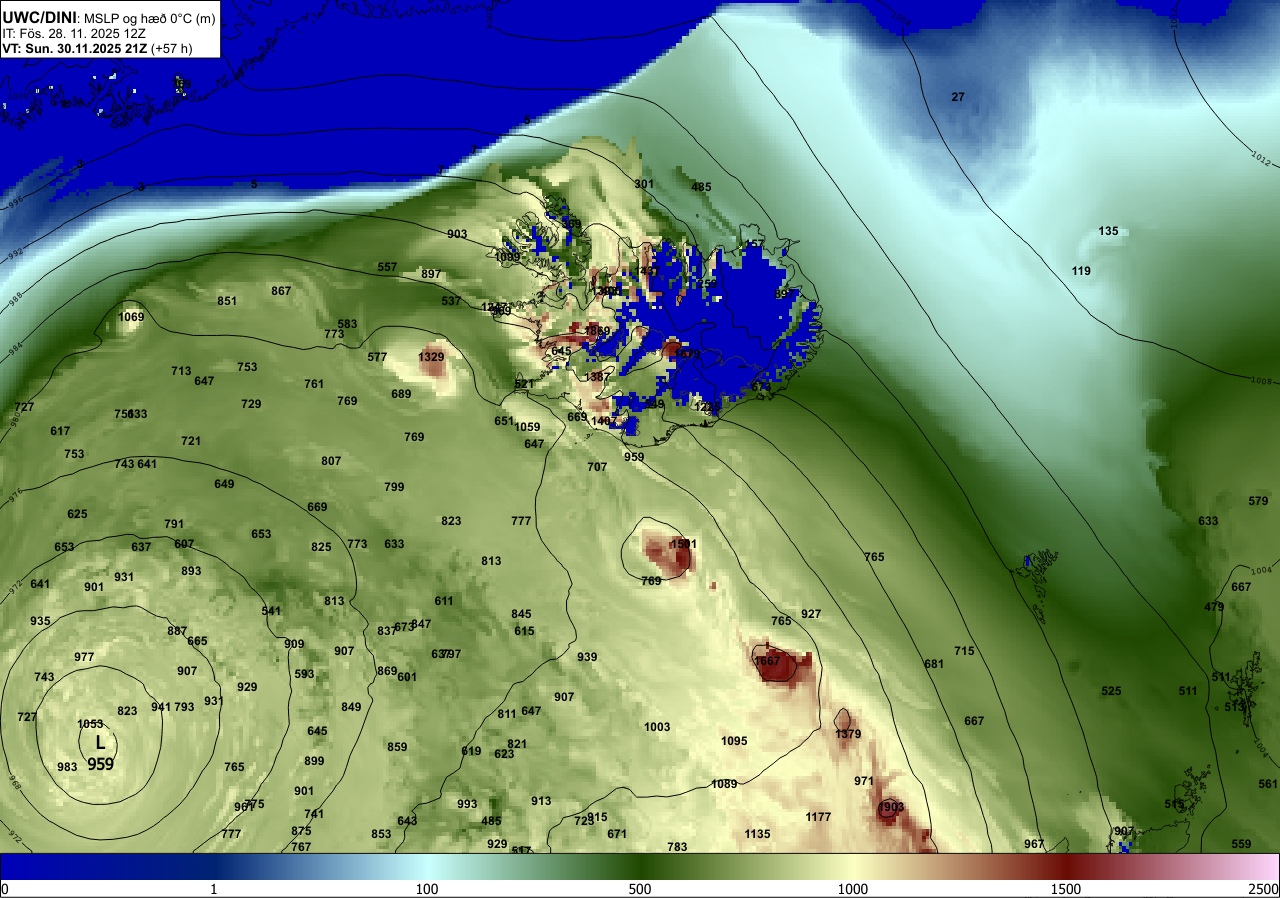Click the height value '1667' on the dark red patch

click(x=767, y=661)
